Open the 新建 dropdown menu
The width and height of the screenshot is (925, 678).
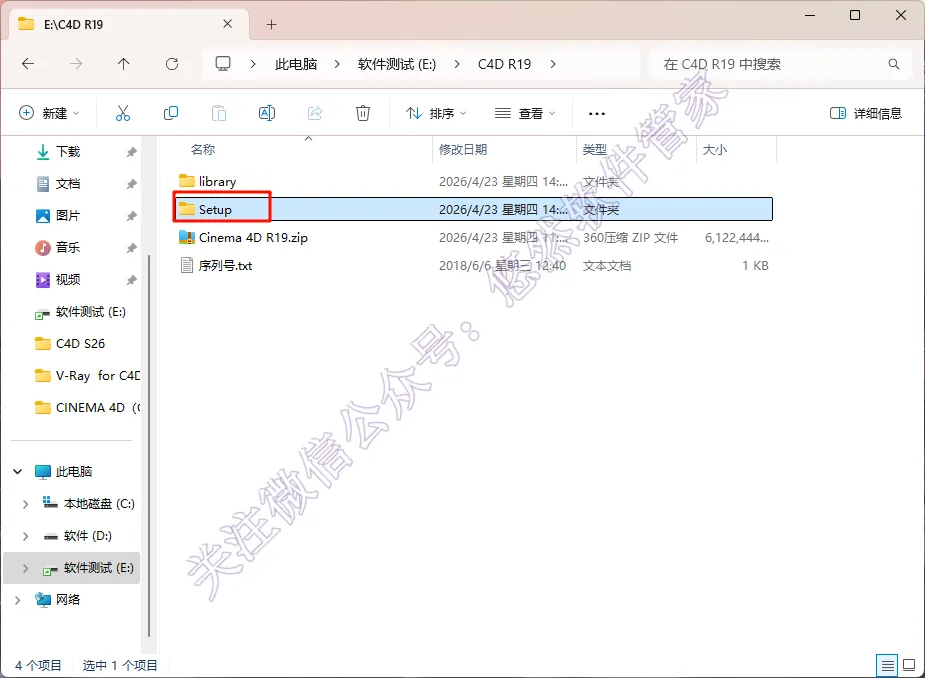tap(50, 113)
